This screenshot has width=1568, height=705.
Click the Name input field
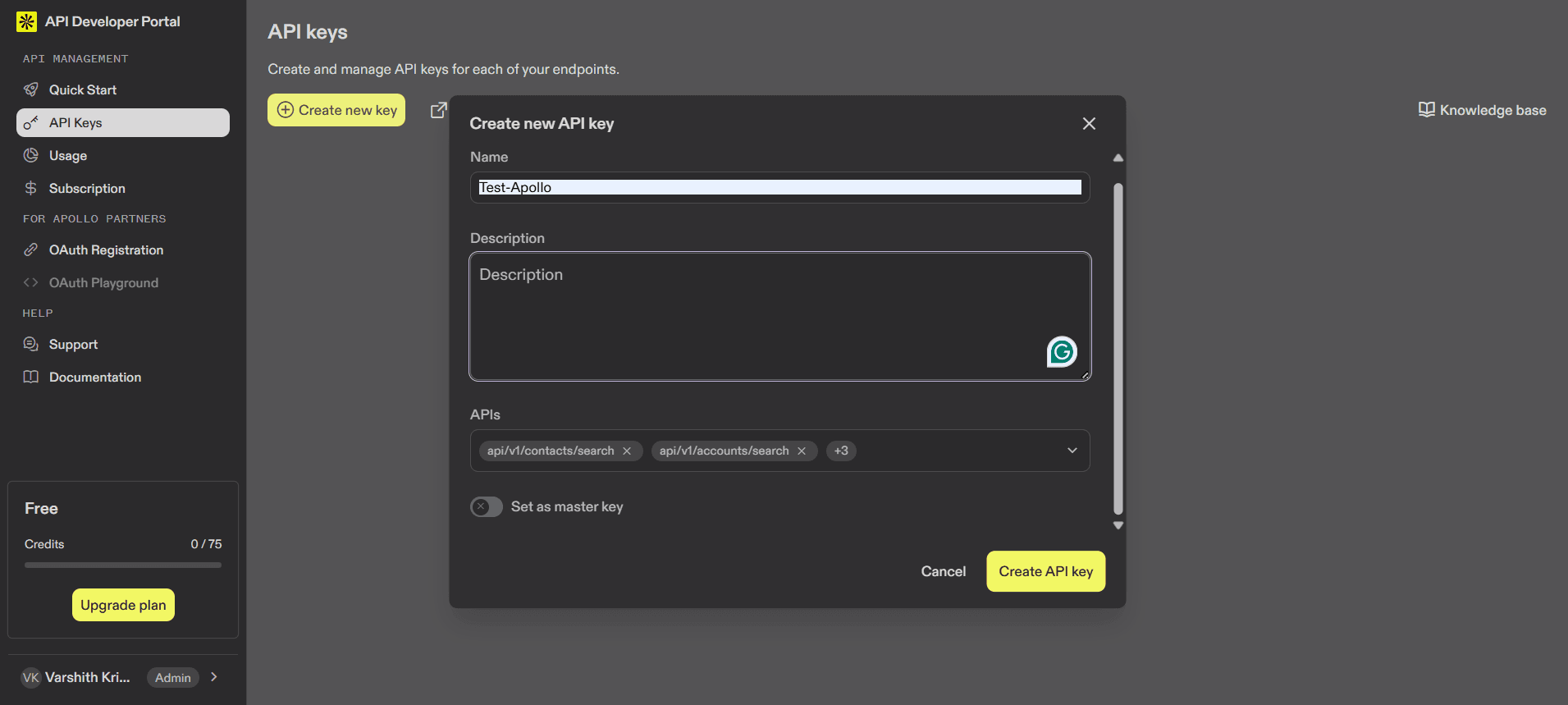point(779,187)
